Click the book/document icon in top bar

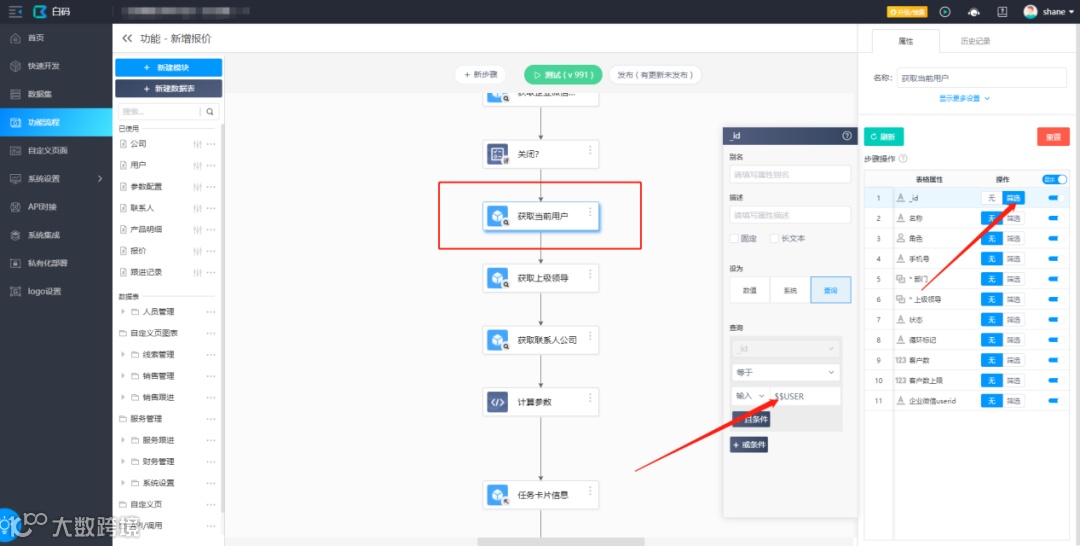[1002, 12]
